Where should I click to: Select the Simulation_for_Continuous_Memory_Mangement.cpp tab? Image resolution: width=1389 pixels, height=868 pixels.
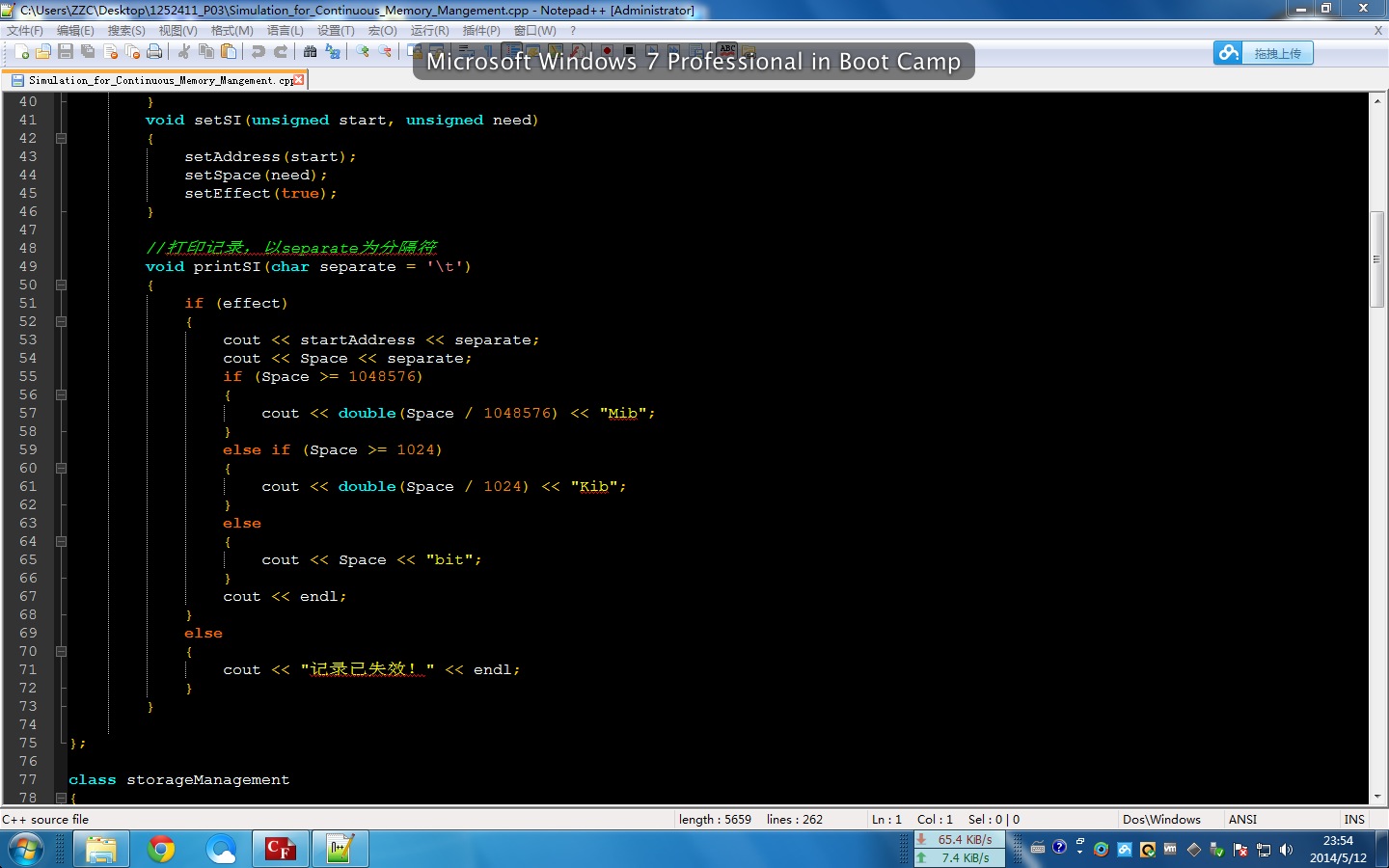154,80
